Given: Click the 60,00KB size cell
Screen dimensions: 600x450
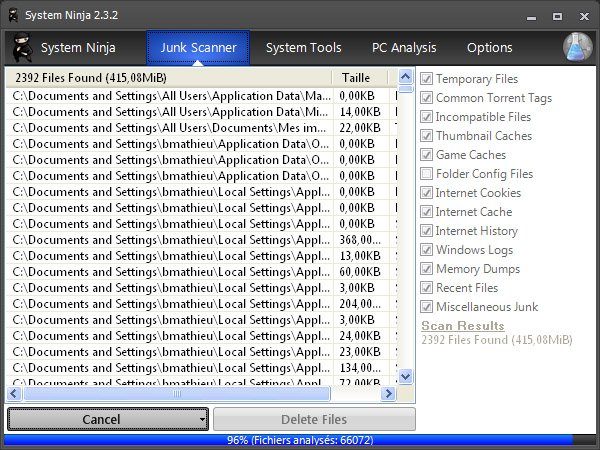Looking at the screenshot, I should click(x=360, y=272).
